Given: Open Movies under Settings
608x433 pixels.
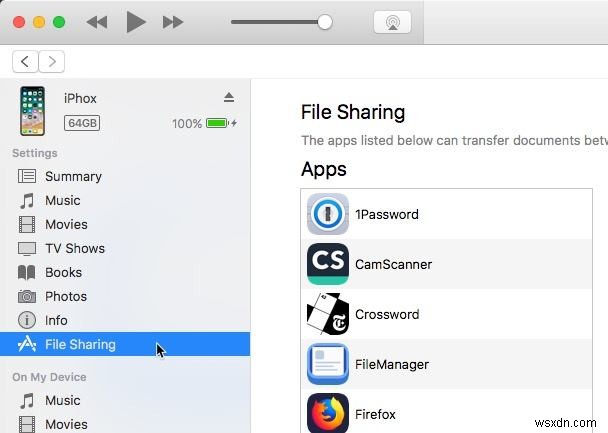Looking at the screenshot, I should point(125,224).
